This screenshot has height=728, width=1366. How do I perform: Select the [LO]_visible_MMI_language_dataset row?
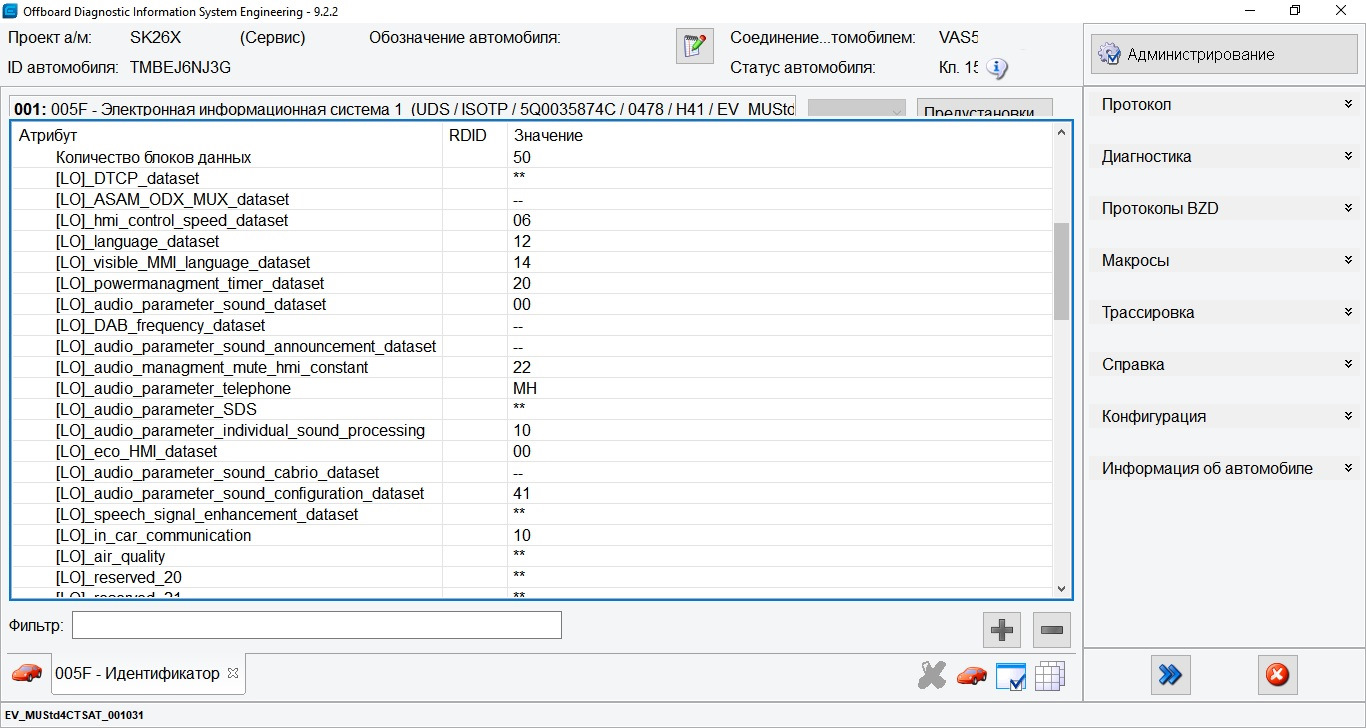532,262
